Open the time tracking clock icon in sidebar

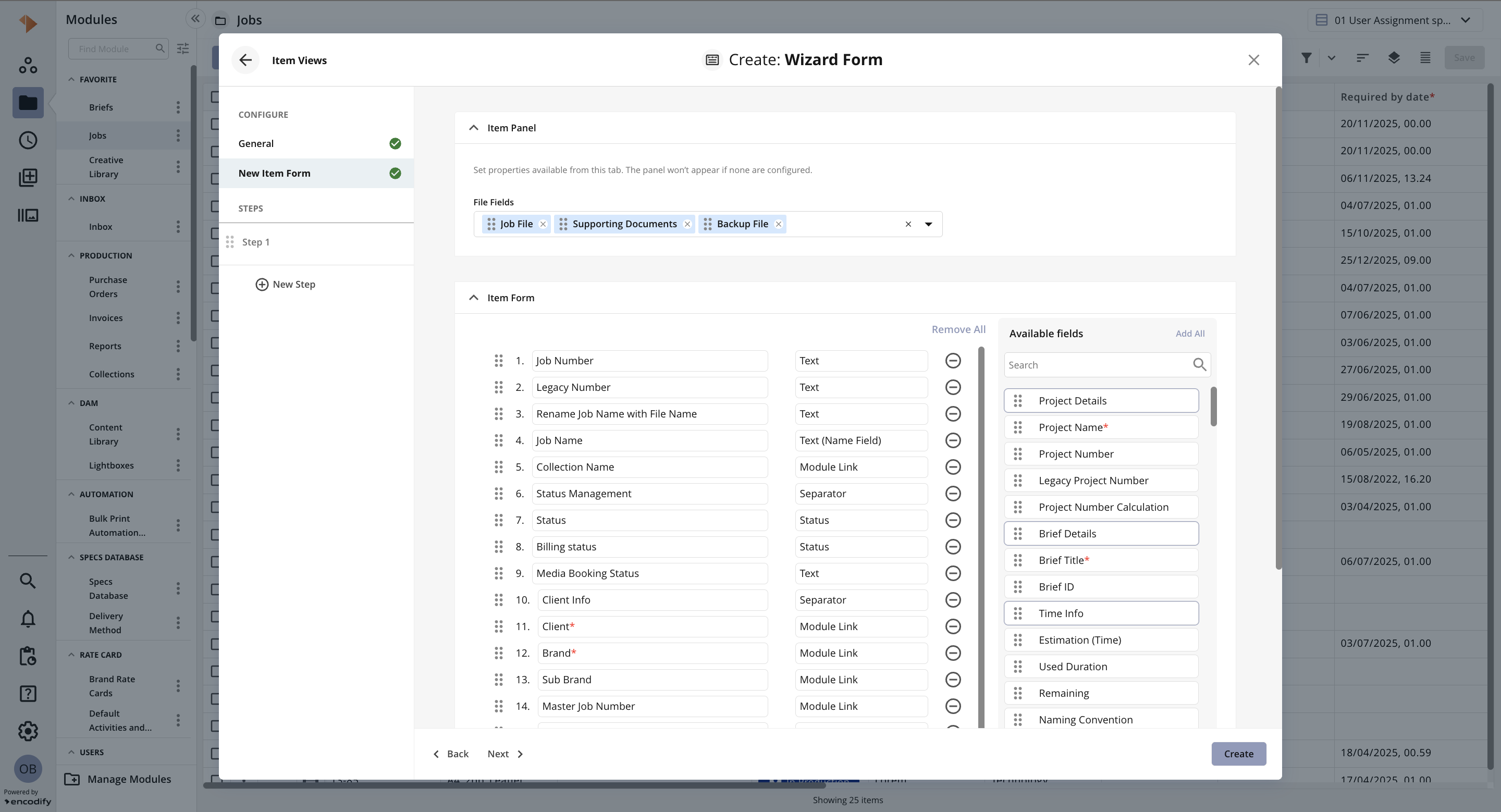[x=28, y=140]
